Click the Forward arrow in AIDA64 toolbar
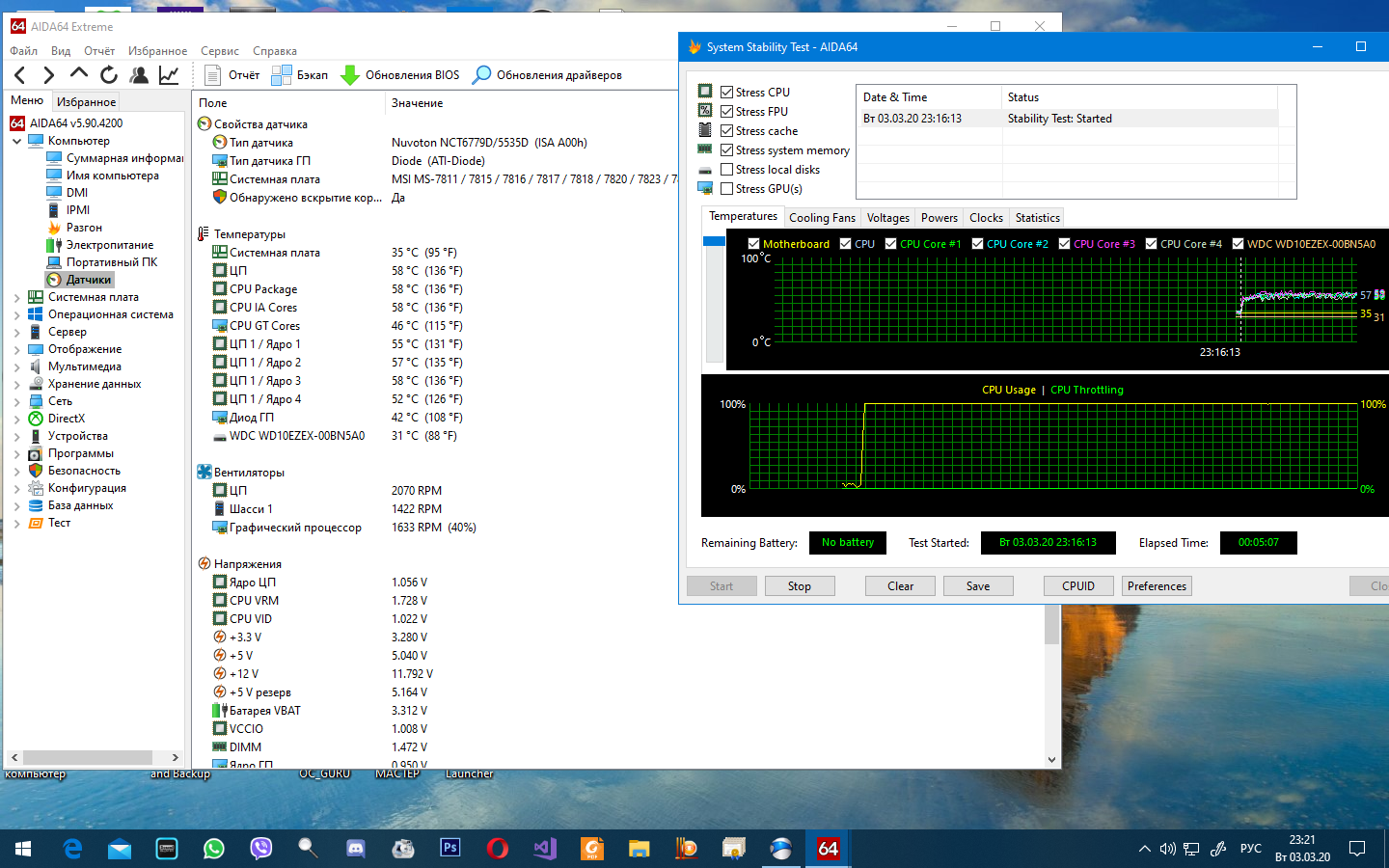This screenshot has height=868, width=1389. (49, 75)
